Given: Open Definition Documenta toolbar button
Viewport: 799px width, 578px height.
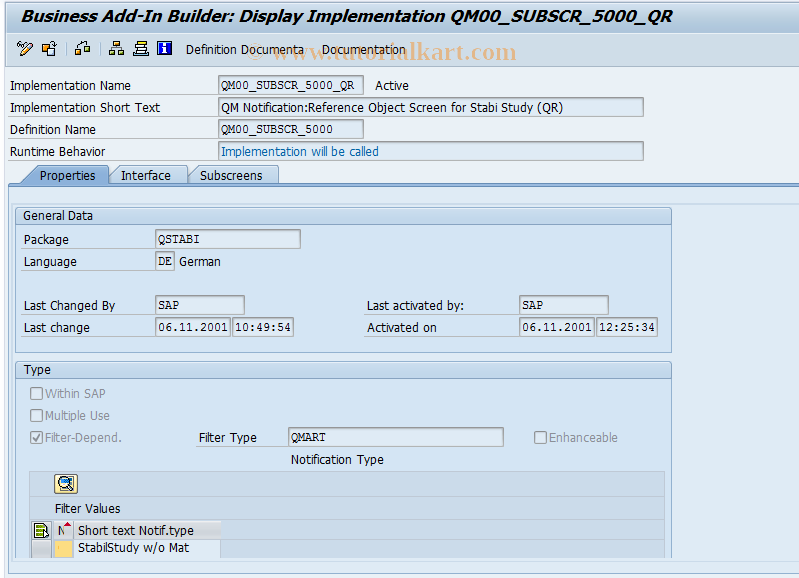Looking at the screenshot, I should 245,49.
